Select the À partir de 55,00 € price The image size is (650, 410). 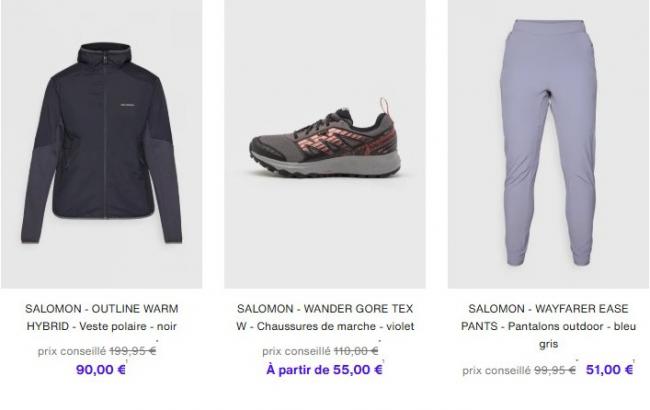coord(324,369)
